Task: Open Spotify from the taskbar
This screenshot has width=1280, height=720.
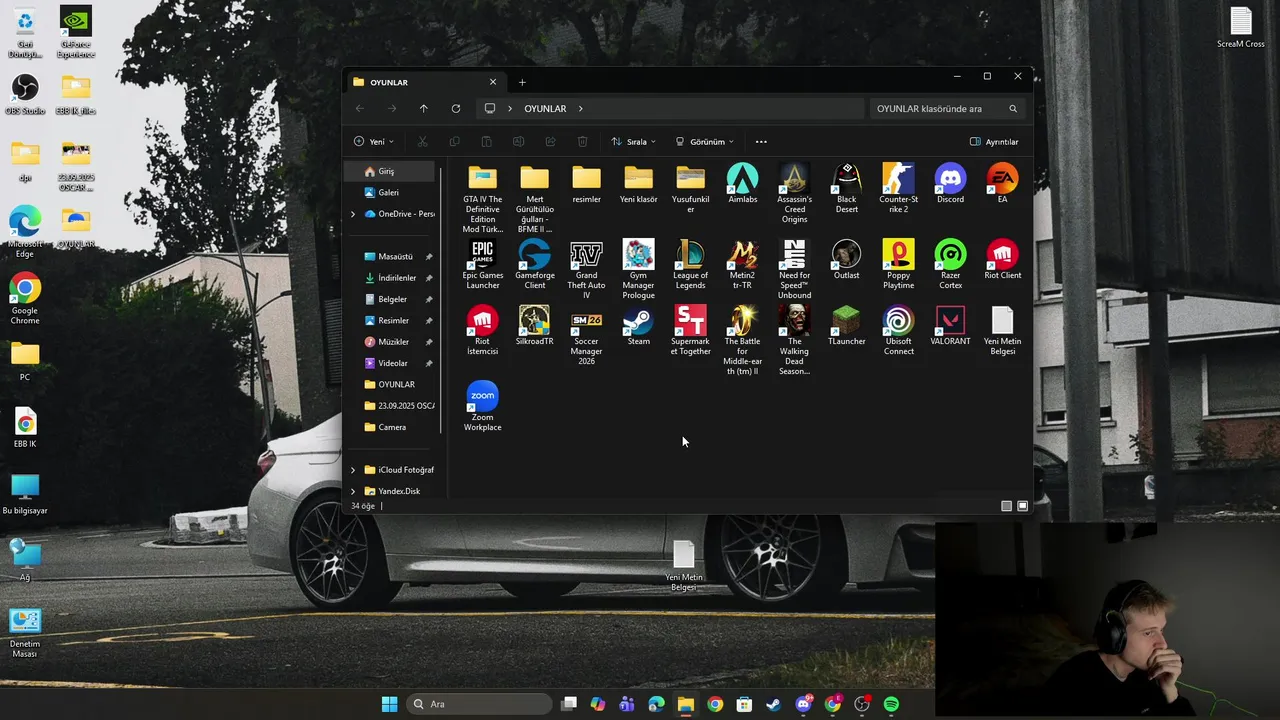Action: 891,704
